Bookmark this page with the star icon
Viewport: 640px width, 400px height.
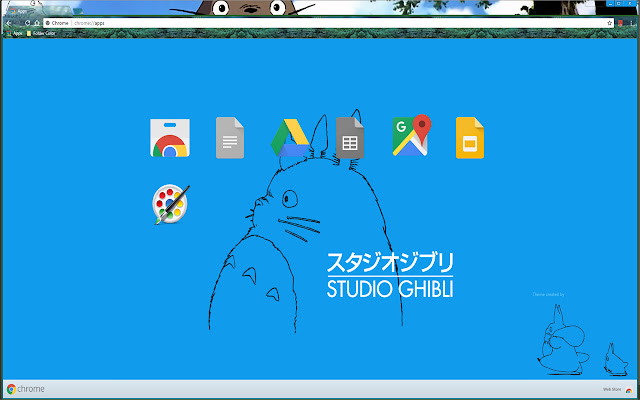click(610, 23)
